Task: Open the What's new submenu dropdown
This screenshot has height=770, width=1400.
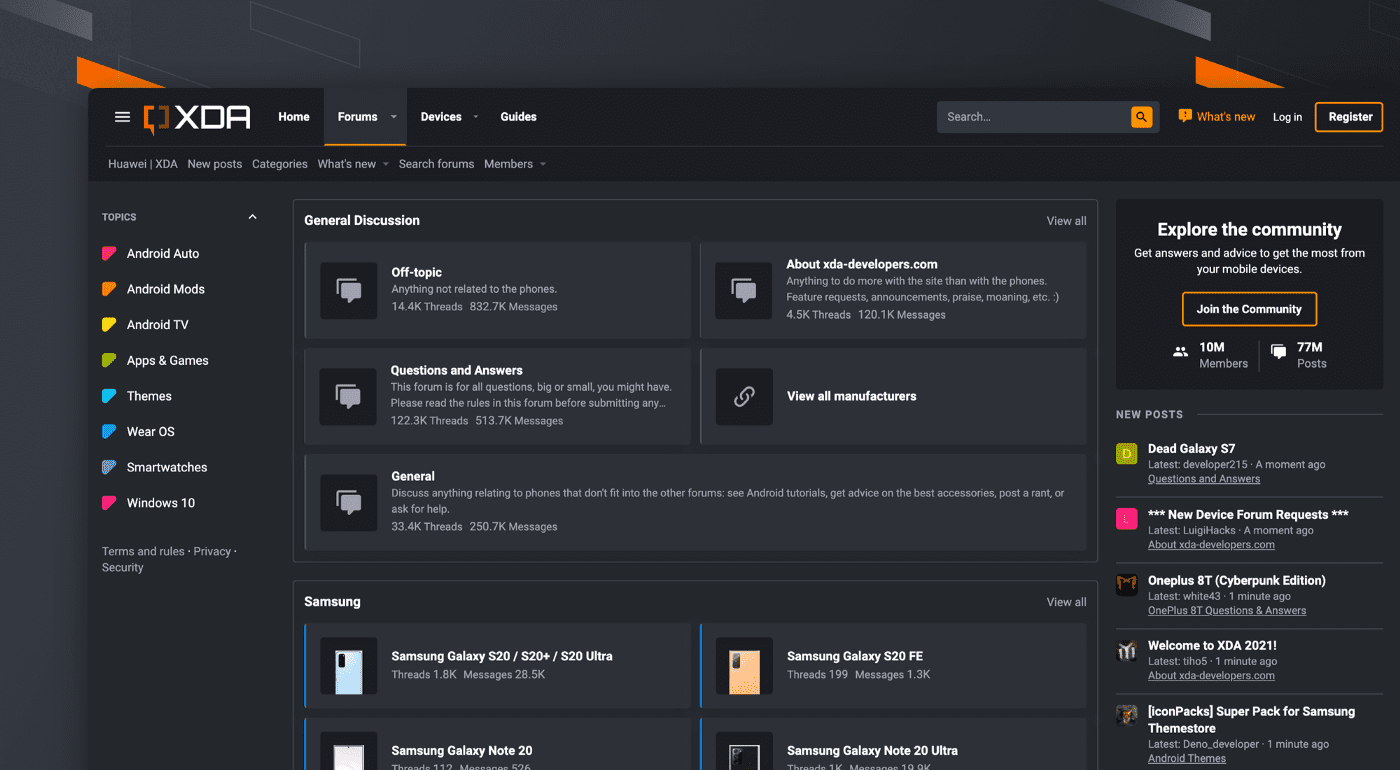Action: [385, 164]
